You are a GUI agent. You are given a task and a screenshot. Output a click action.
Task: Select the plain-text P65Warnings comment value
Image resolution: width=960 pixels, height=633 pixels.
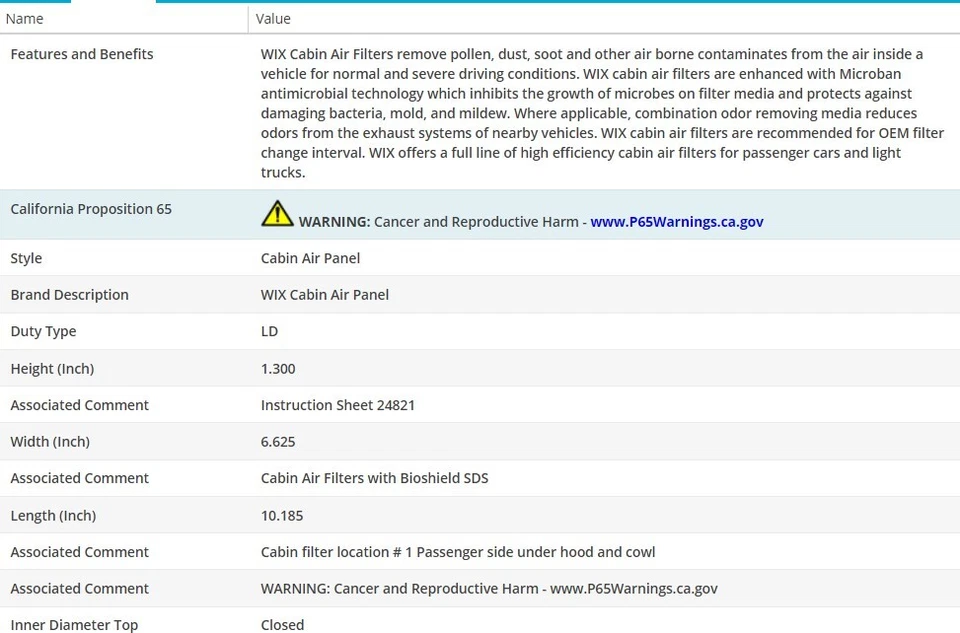coord(489,588)
